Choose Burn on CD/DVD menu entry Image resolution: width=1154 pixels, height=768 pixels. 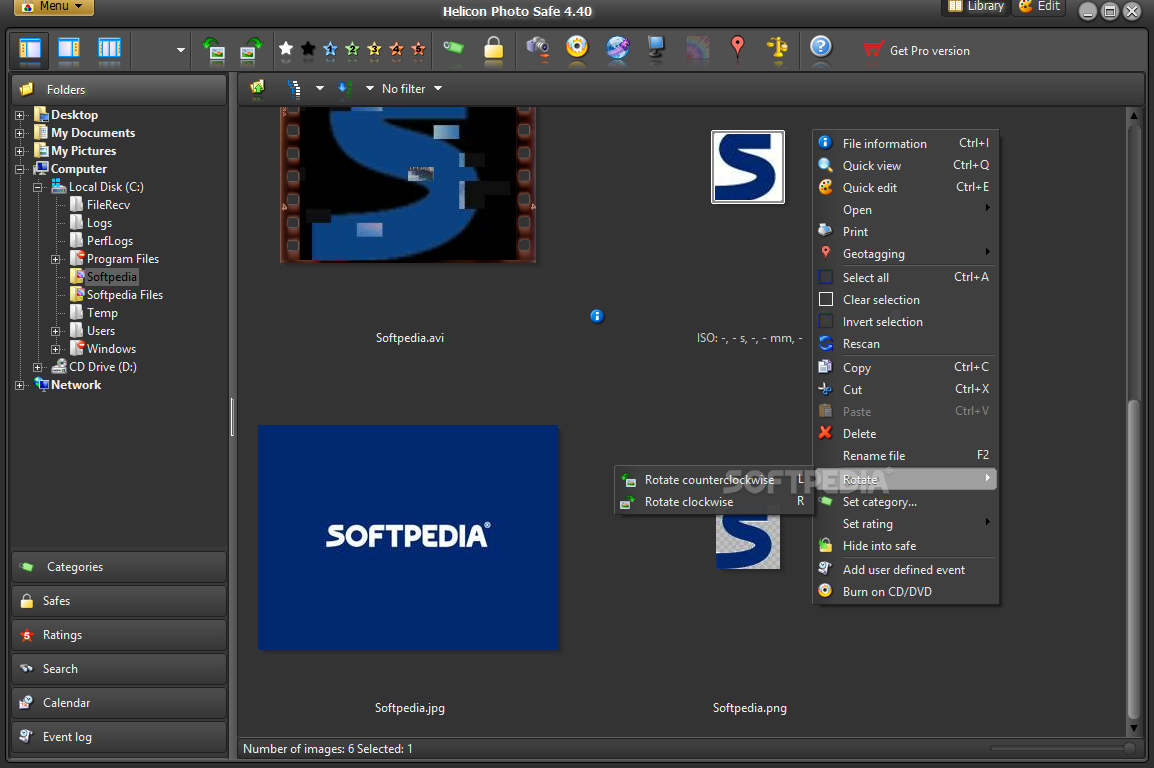905,591
